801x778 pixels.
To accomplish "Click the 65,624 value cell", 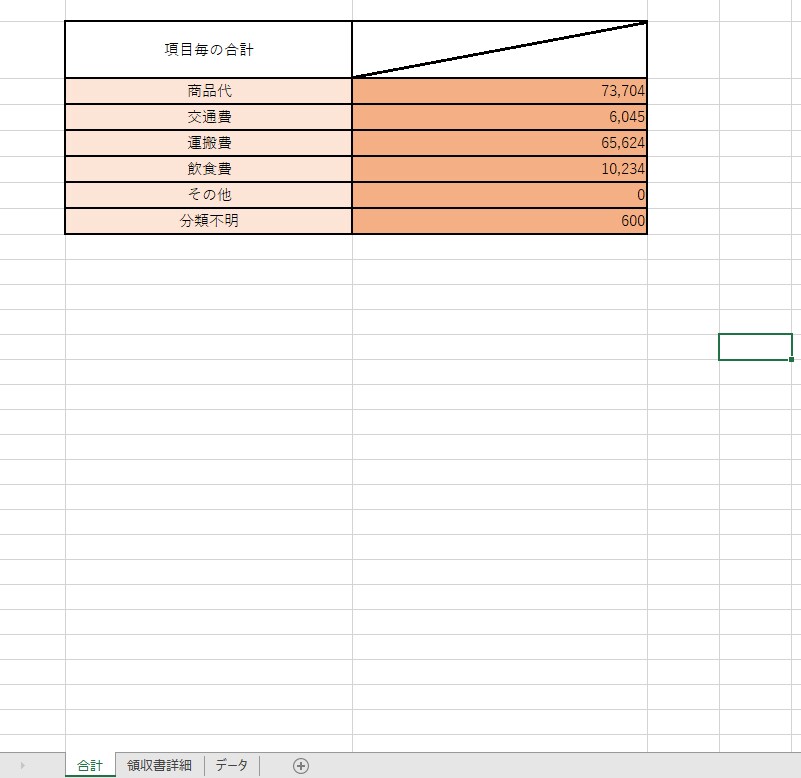I will point(500,143).
